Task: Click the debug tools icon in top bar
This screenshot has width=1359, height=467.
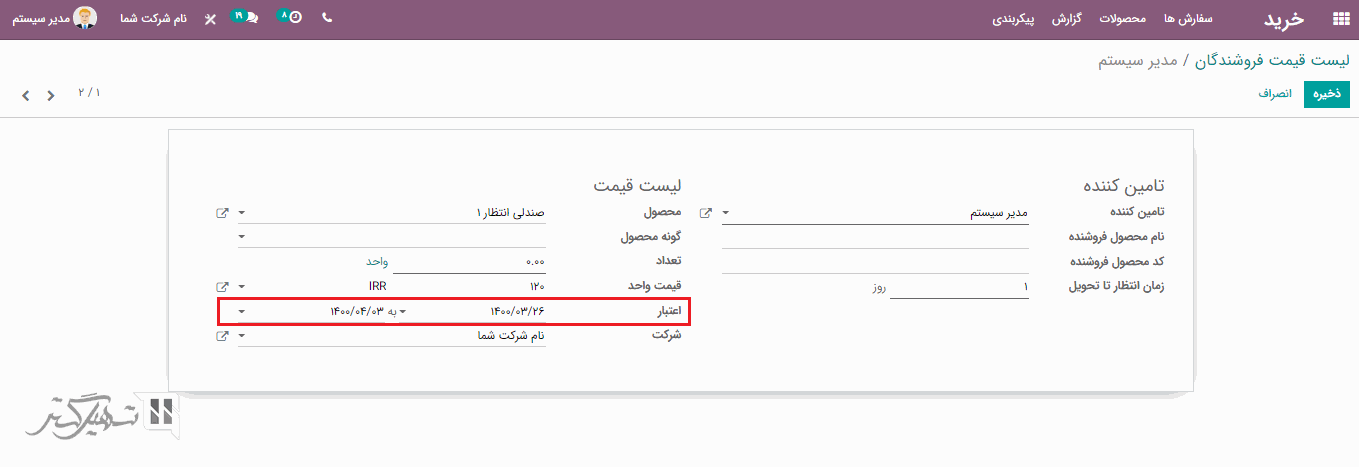Action: point(209,19)
